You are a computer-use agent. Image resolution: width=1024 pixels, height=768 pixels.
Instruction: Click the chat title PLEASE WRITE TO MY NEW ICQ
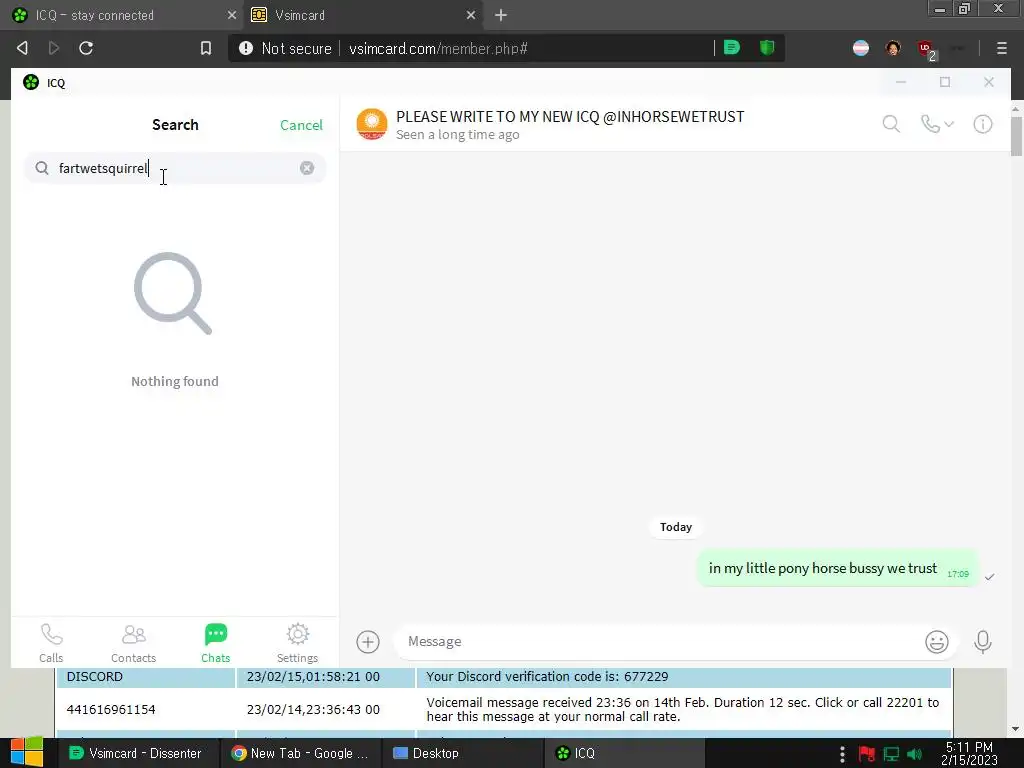[569, 117]
